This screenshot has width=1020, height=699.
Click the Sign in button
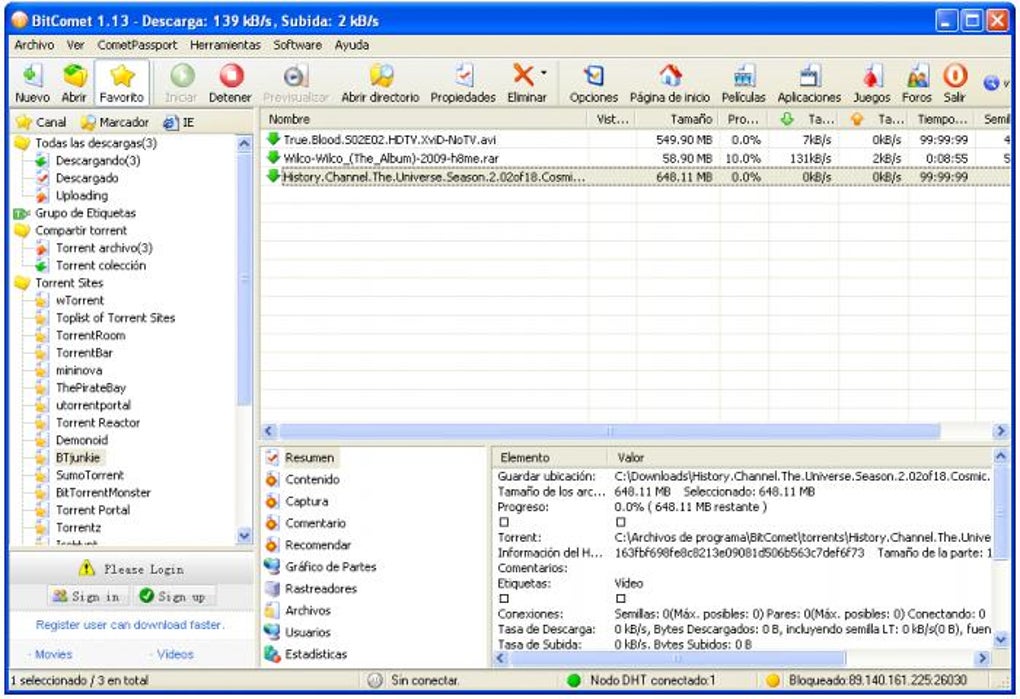(87, 596)
